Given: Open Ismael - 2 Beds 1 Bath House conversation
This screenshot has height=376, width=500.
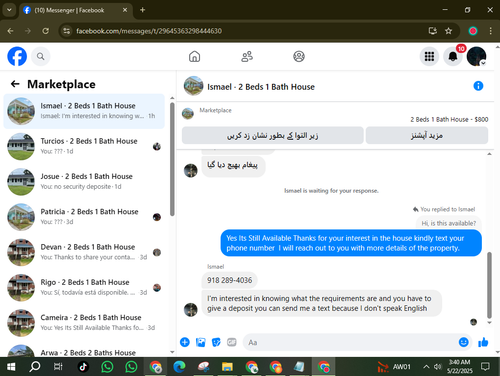Looking at the screenshot, I should [x=84, y=111].
